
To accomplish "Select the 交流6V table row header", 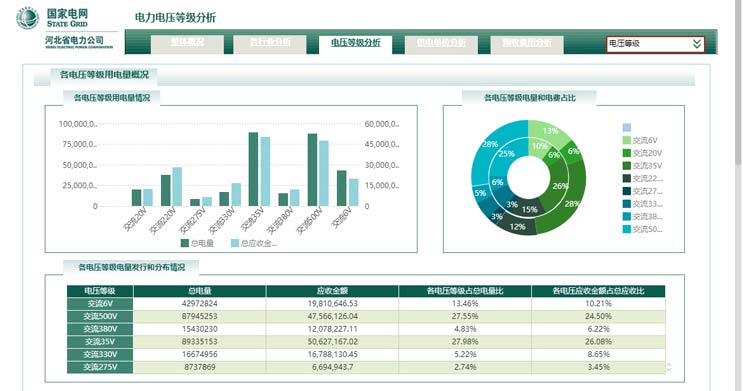I will point(100,304).
